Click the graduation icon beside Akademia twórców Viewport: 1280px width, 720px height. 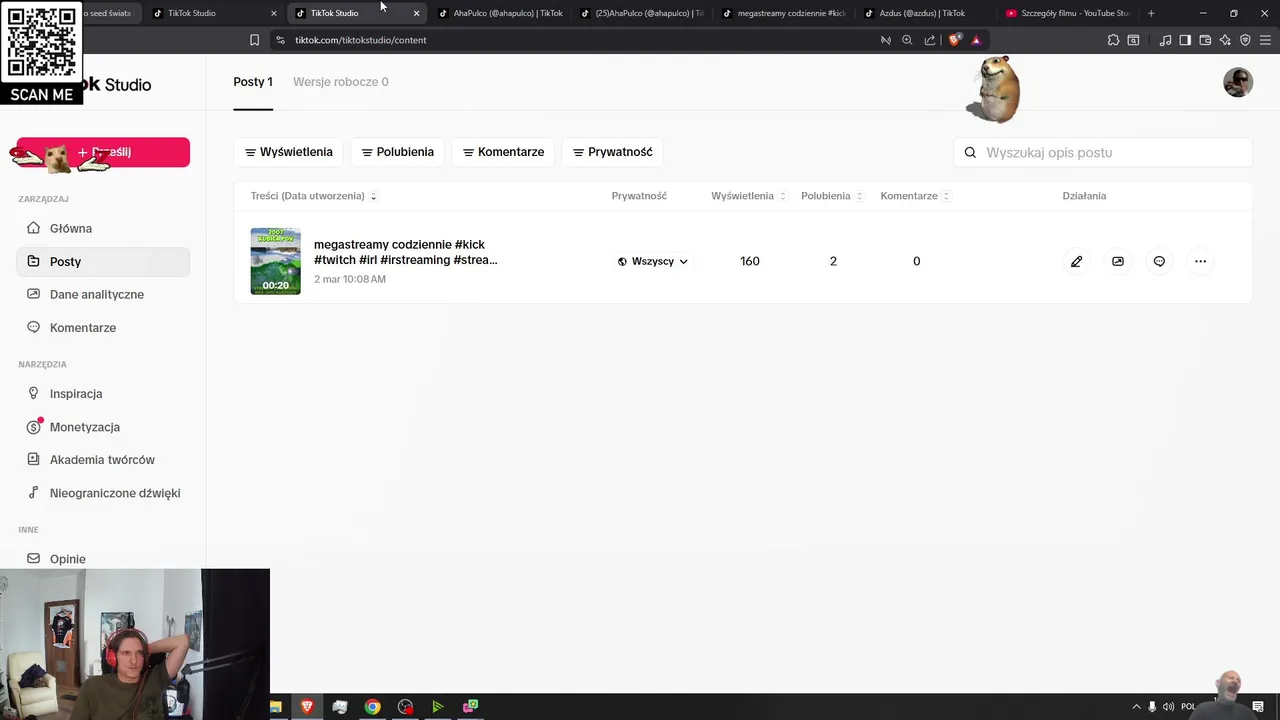(34, 459)
